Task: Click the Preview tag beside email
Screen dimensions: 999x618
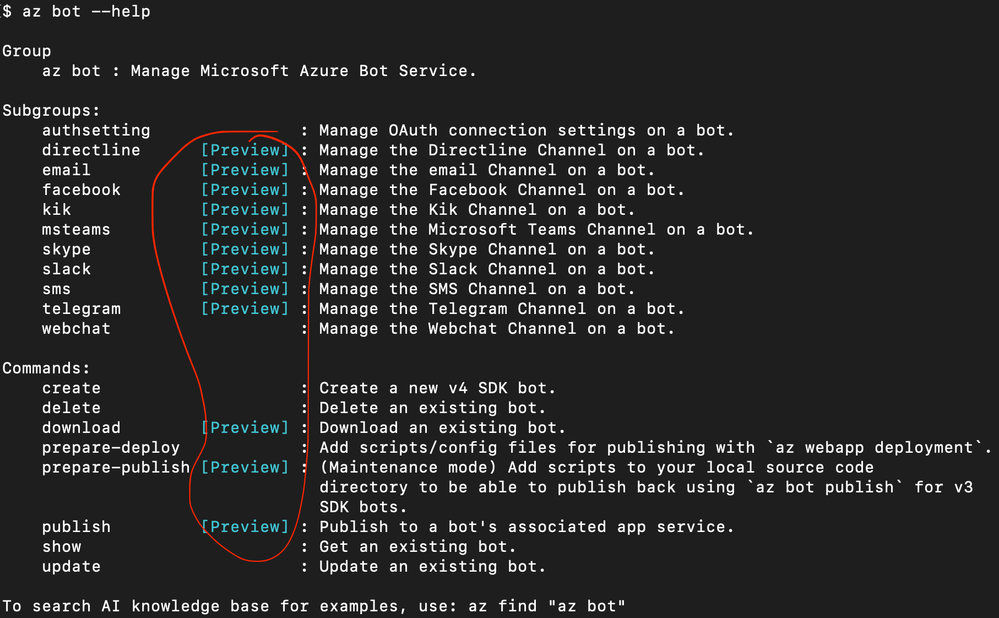Action: click(x=245, y=170)
